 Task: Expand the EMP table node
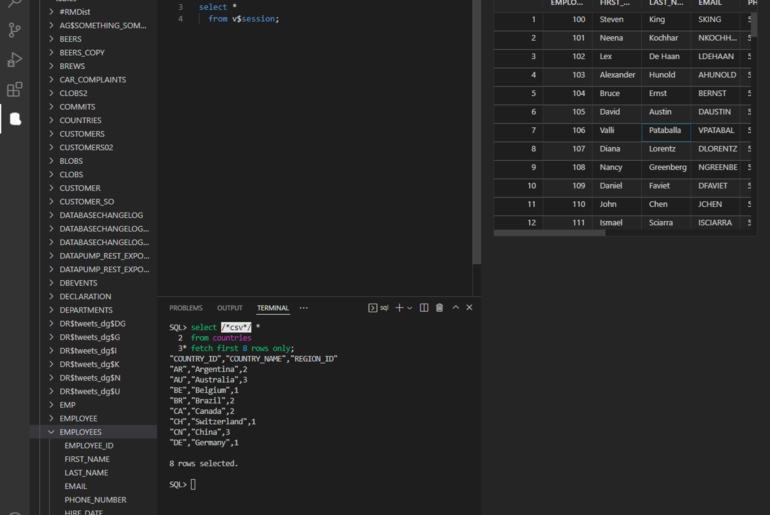coord(52,405)
